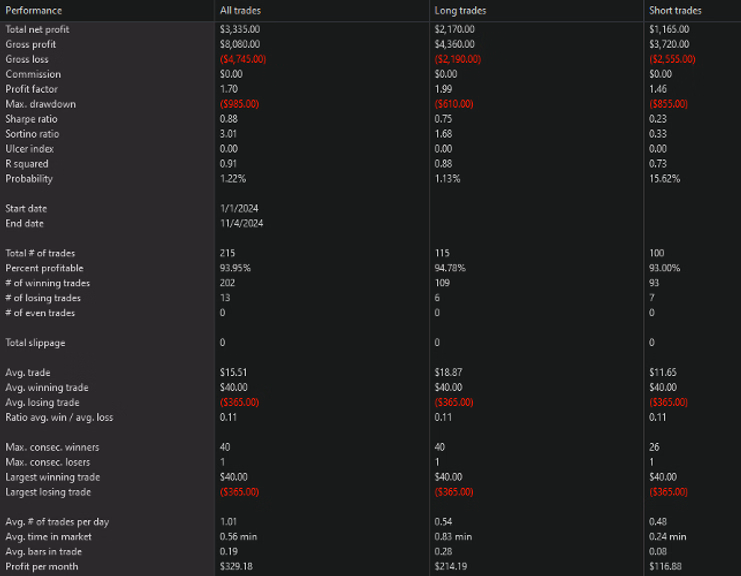Screen dimensions: 741x576
Task: Select the Gross loss value for All trades
Action: pos(241,59)
